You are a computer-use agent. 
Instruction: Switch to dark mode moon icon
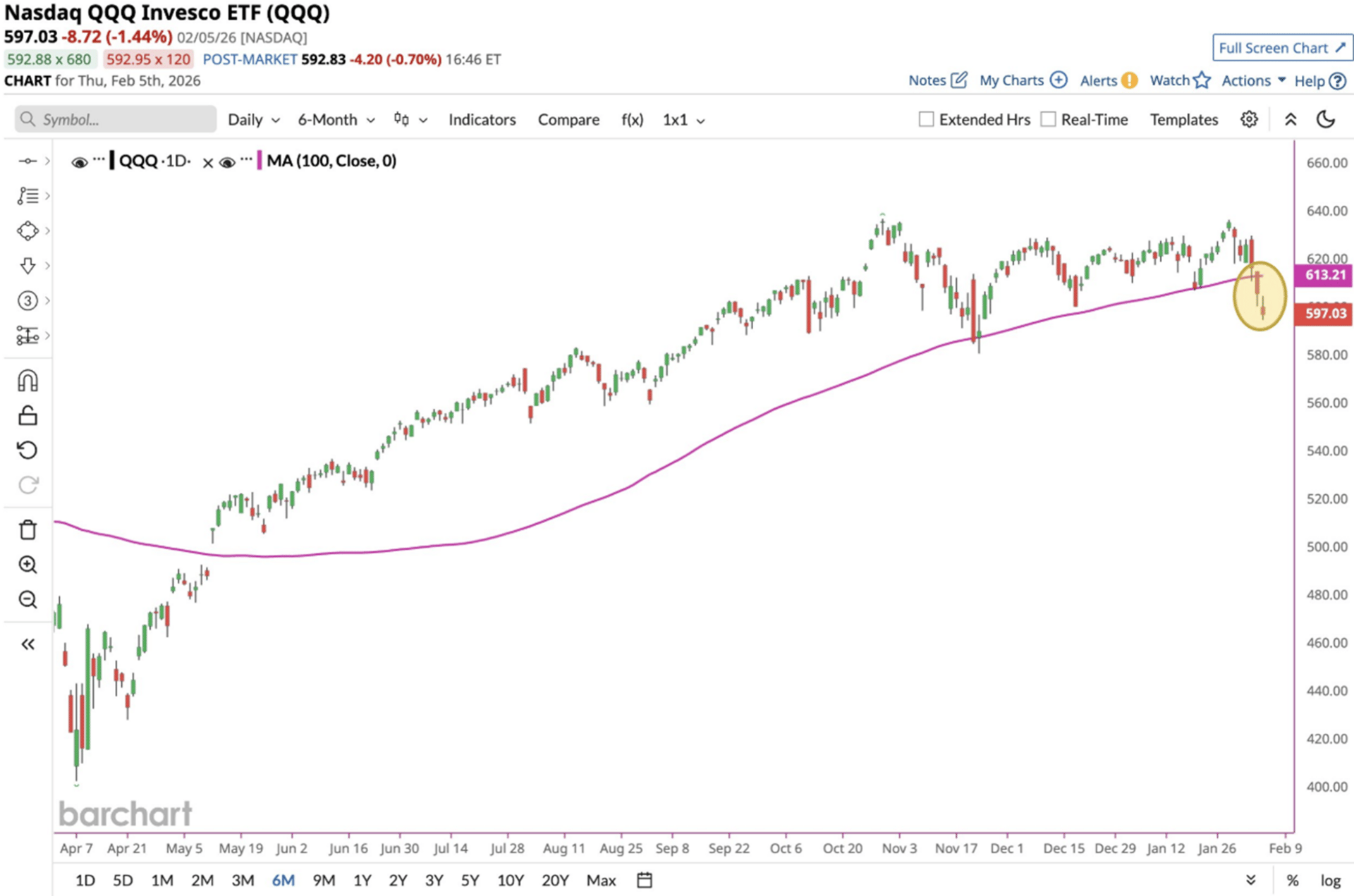coord(1326,119)
